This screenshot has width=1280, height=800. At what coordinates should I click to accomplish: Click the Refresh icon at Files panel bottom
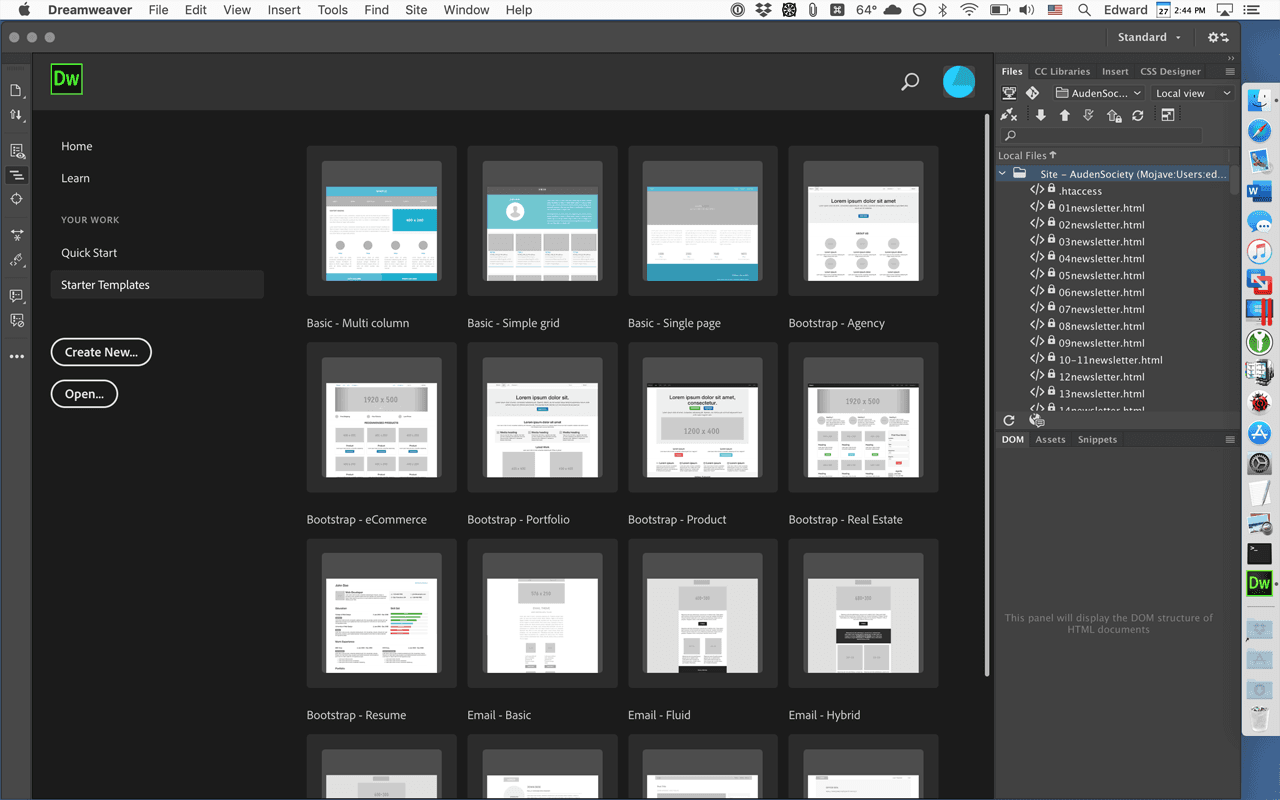[x=1009, y=420]
